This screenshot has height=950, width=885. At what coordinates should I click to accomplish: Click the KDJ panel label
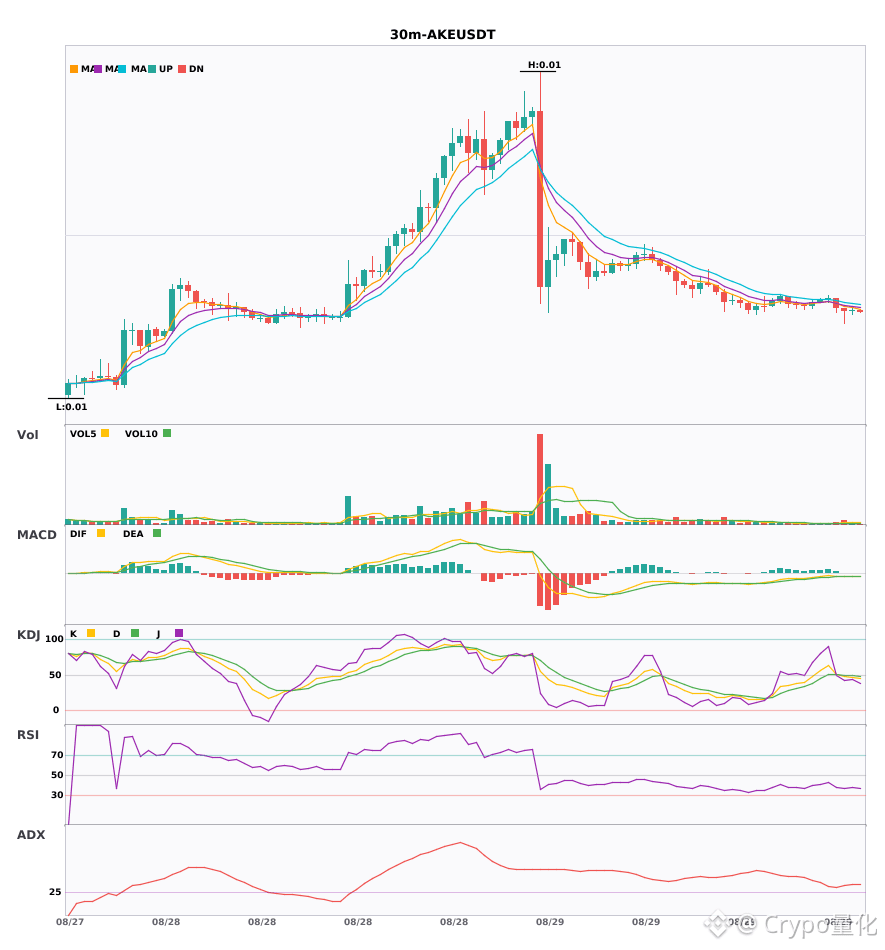[28, 635]
